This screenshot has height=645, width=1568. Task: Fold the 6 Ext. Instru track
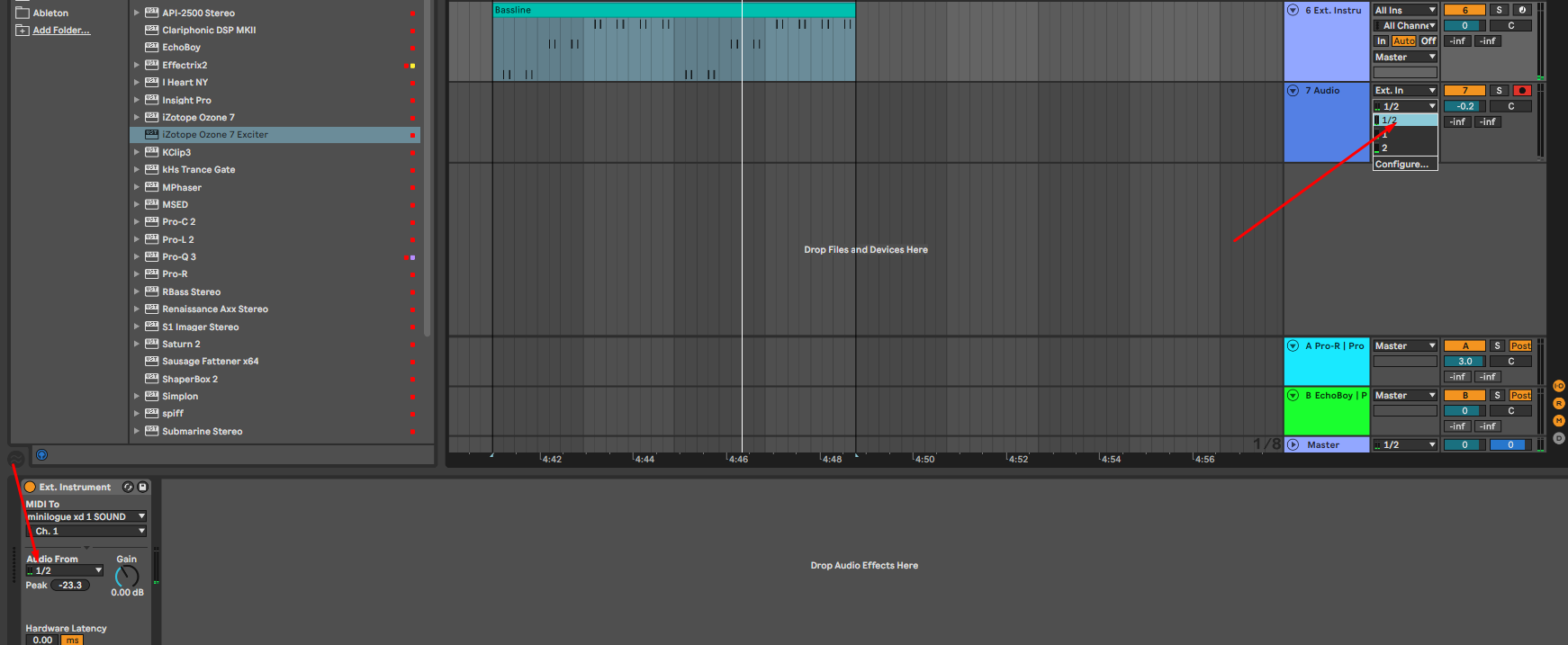pyautogui.click(x=1293, y=11)
